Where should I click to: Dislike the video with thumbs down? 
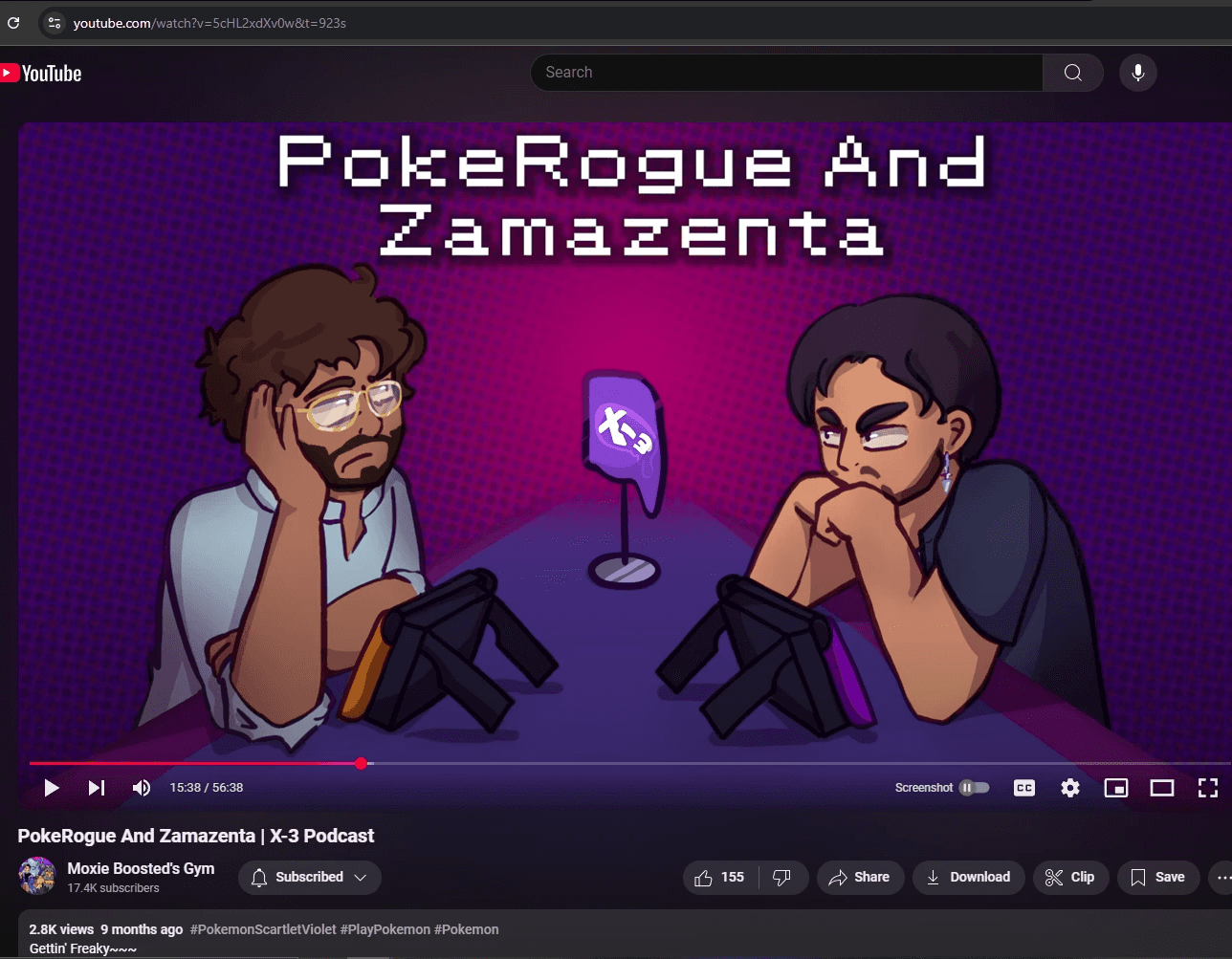tap(782, 878)
